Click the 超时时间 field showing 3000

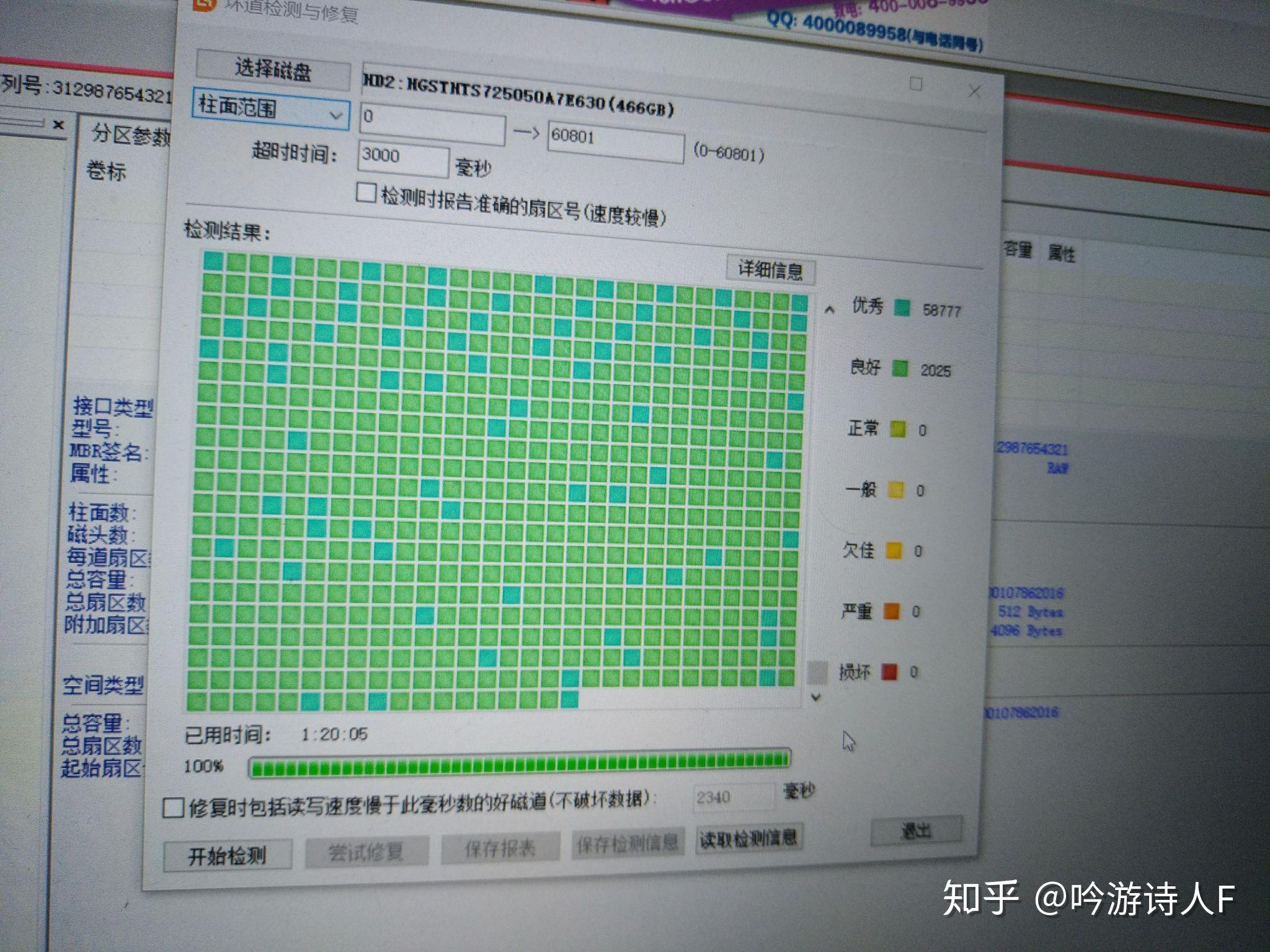[402, 159]
